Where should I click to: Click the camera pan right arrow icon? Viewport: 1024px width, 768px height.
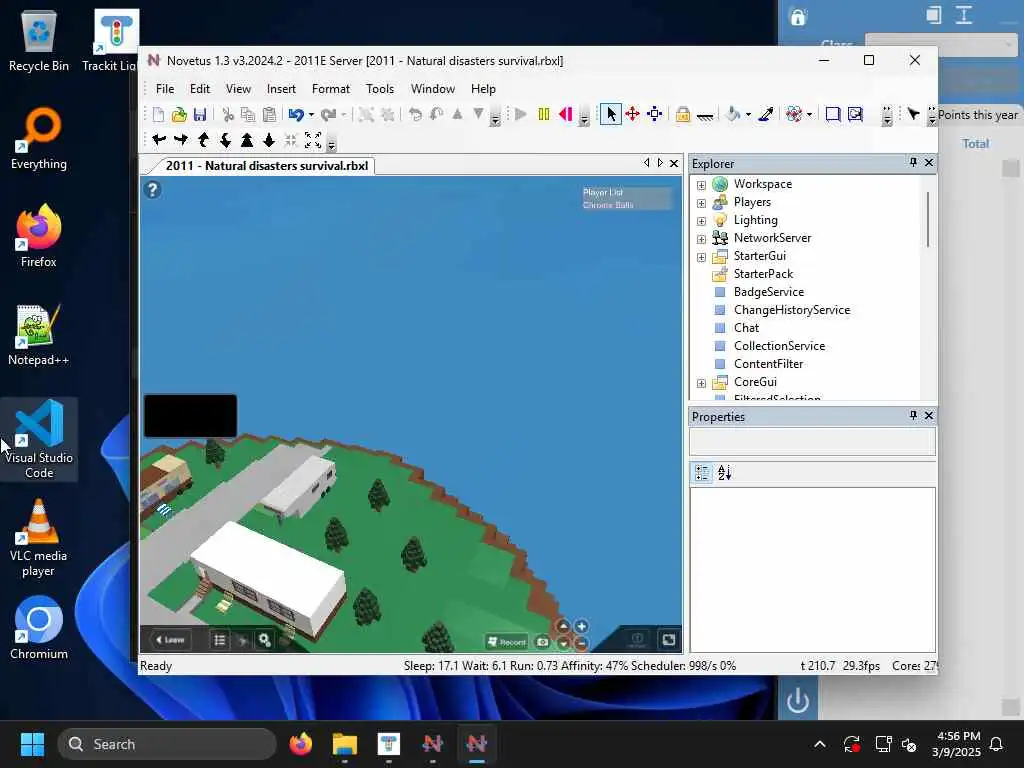(x=181, y=139)
